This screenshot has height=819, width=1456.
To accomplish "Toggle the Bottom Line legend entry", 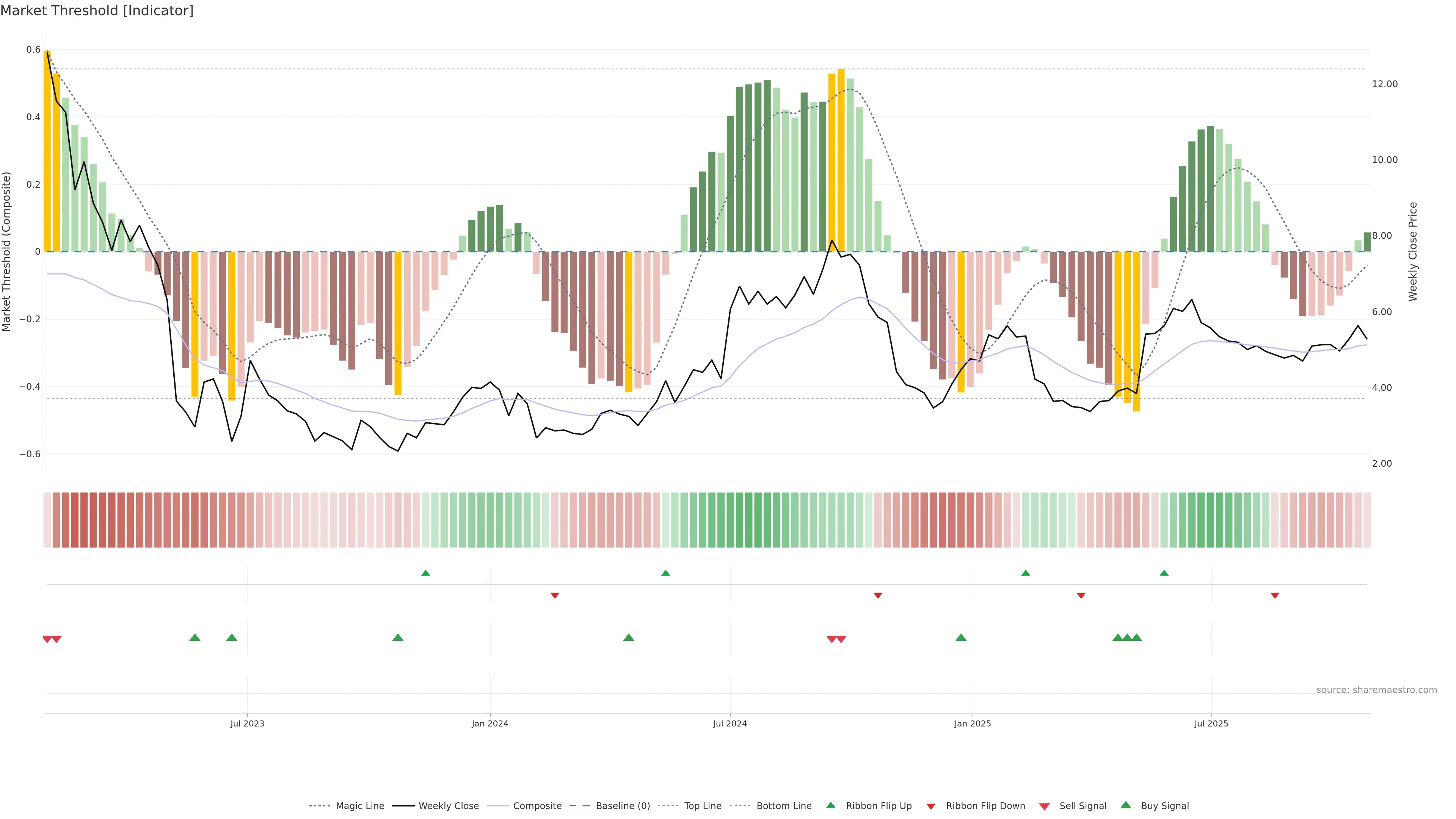I will (783, 806).
